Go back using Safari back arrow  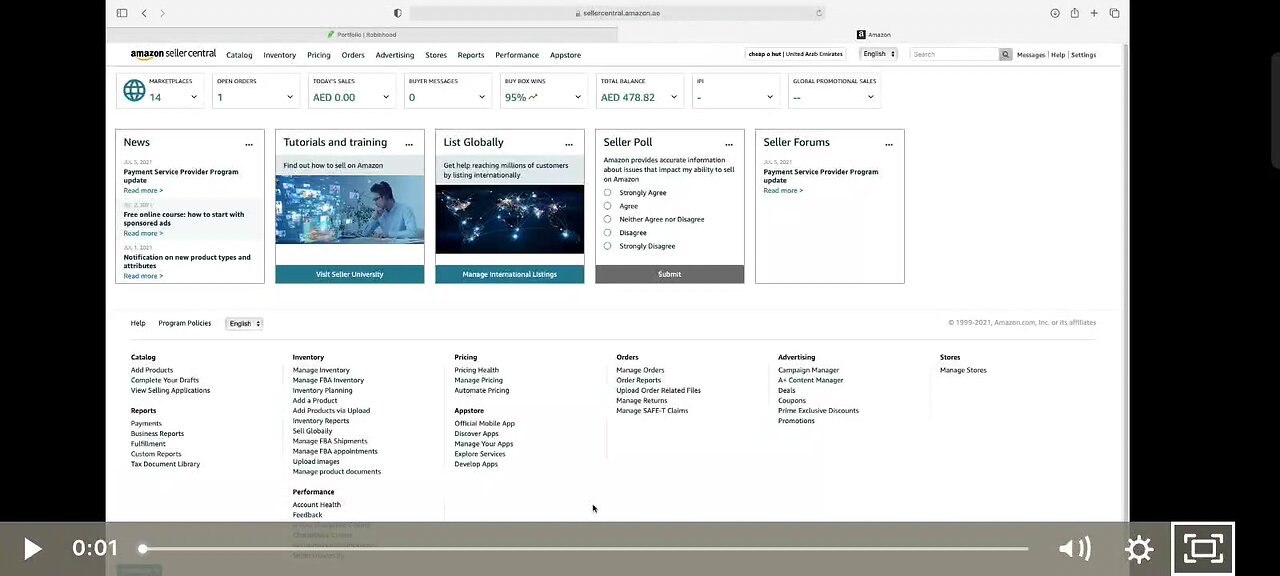tap(144, 13)
